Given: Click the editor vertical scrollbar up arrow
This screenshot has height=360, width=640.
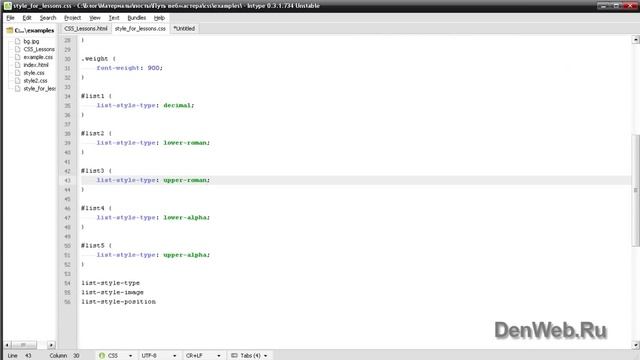Looking at the screenshot, I should click(x=636, y=40).
